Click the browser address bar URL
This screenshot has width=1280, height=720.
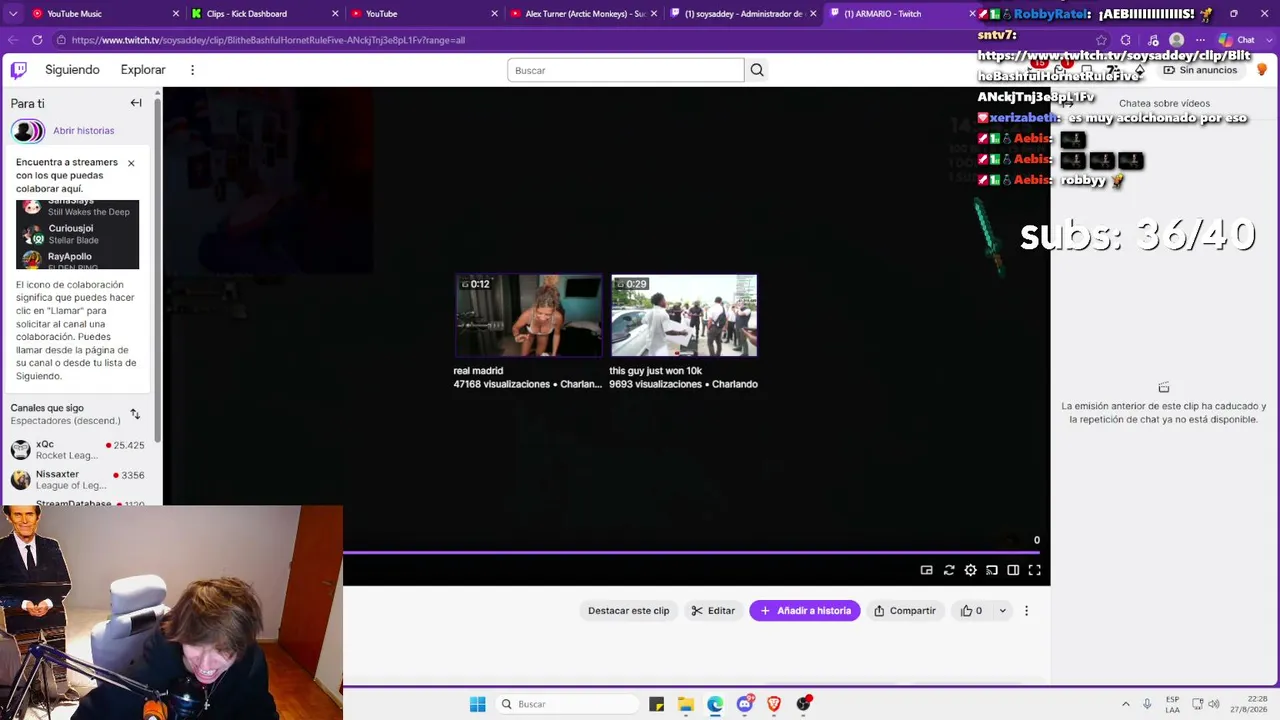tap(268, 40)
